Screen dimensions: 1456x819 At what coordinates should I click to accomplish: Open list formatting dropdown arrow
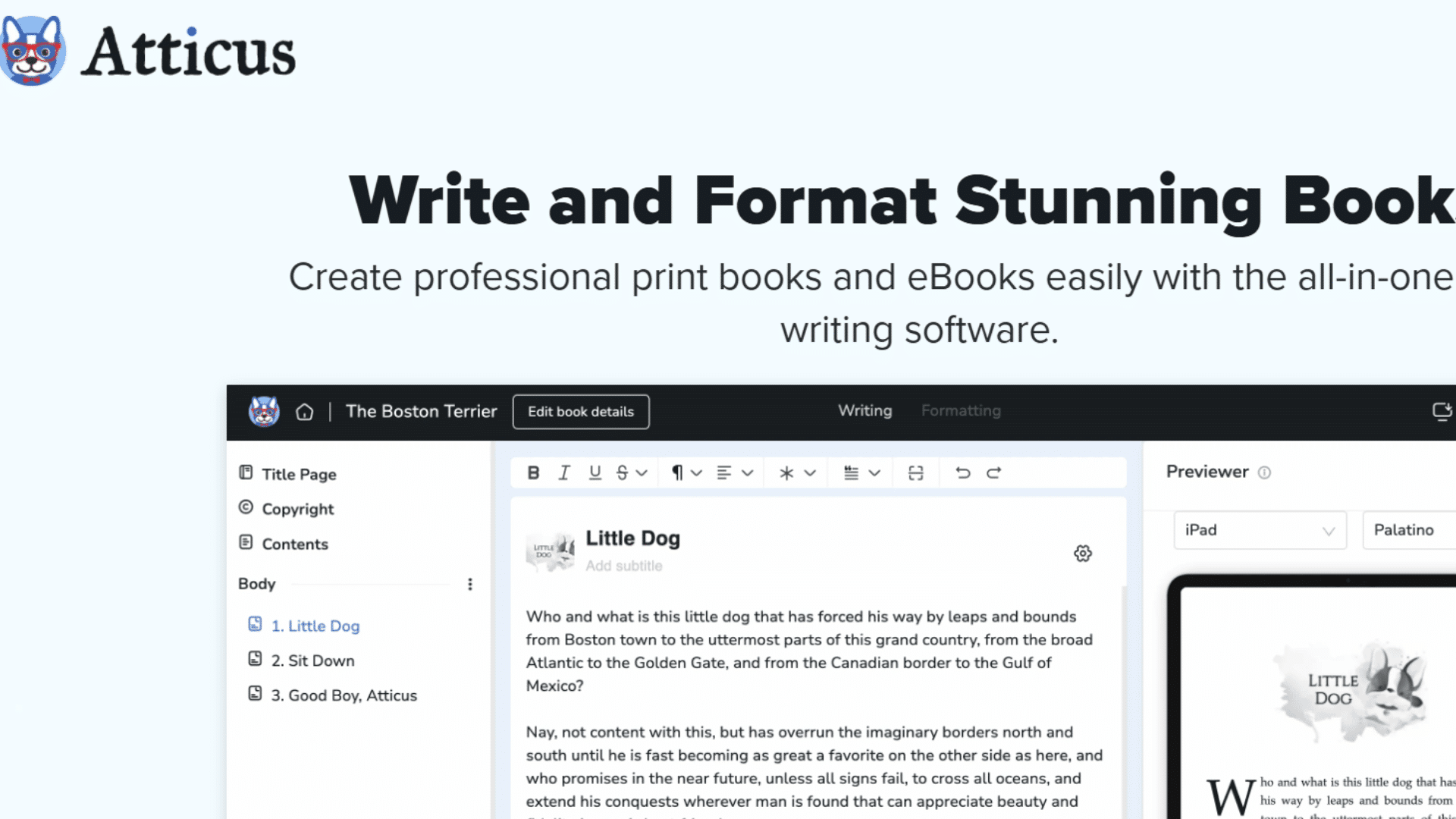tap(874, 473)
